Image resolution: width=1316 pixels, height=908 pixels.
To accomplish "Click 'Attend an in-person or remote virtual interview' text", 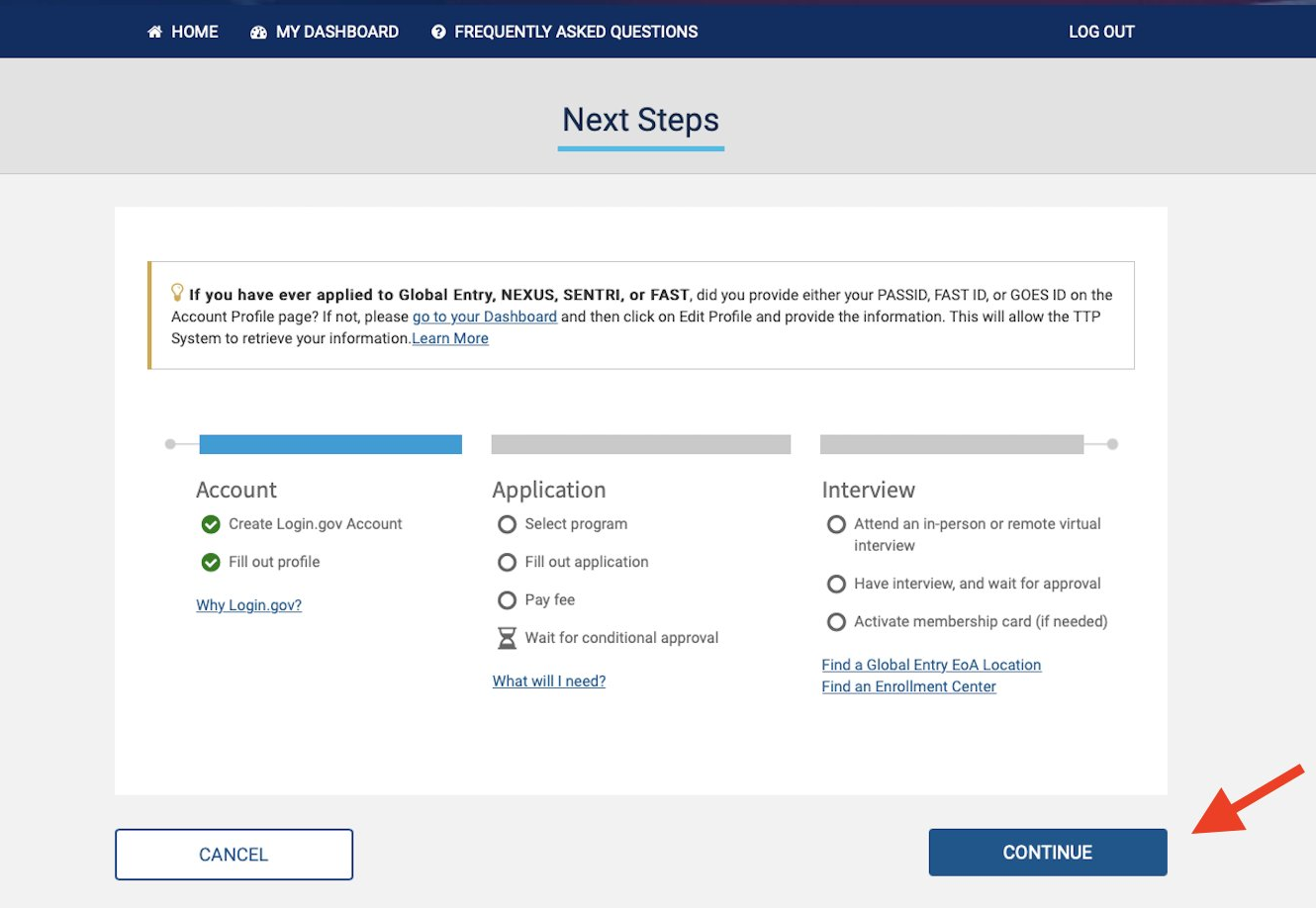I will click(x=978, y=535).
